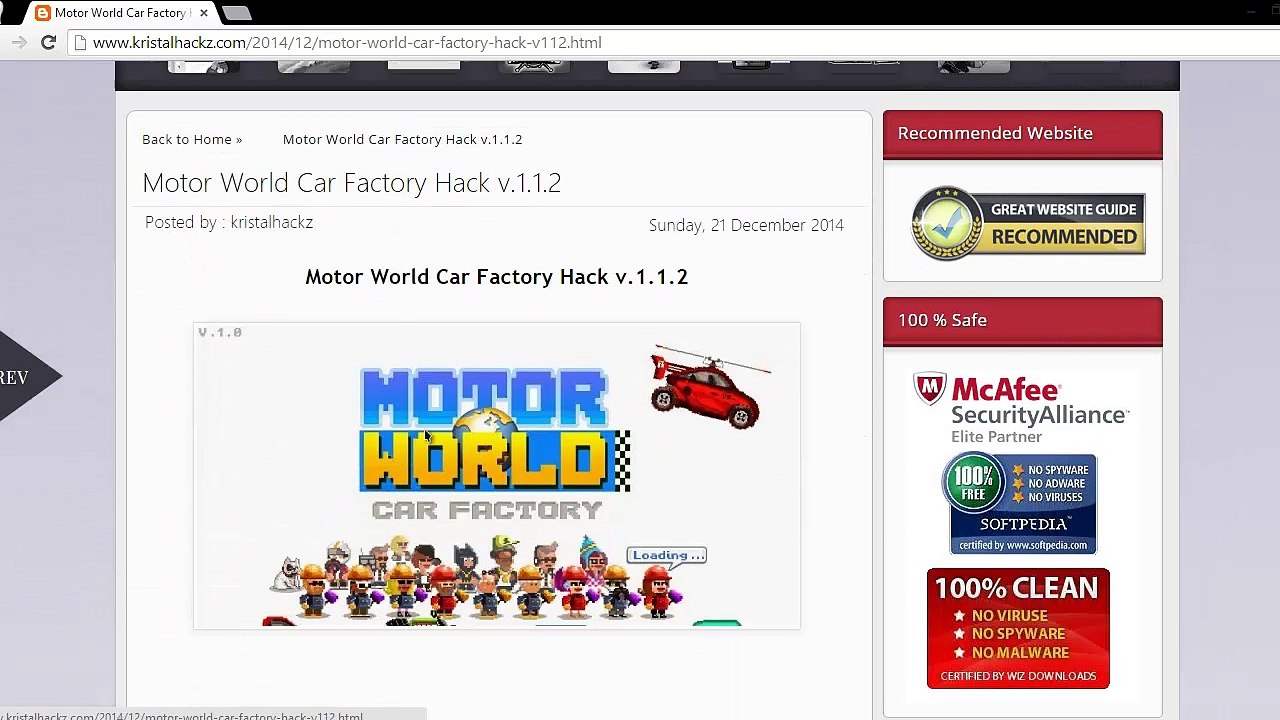Image resolution: width=1280 pixels, height=720 pixels.
Task: Click the bold centered Hack v.1.1.2 subheading
Action: click(496, 277)
